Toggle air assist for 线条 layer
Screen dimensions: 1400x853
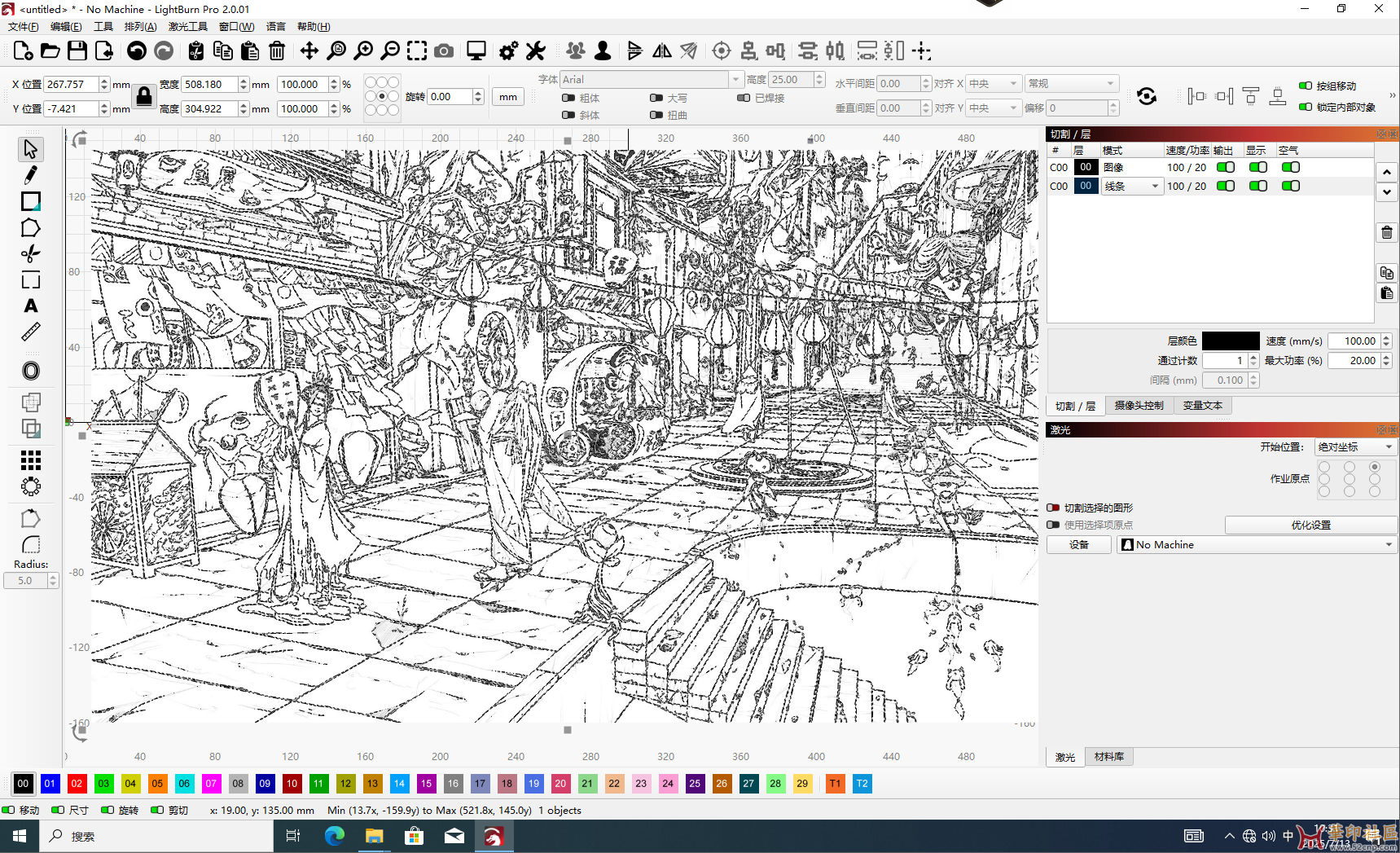point(1291,186)
